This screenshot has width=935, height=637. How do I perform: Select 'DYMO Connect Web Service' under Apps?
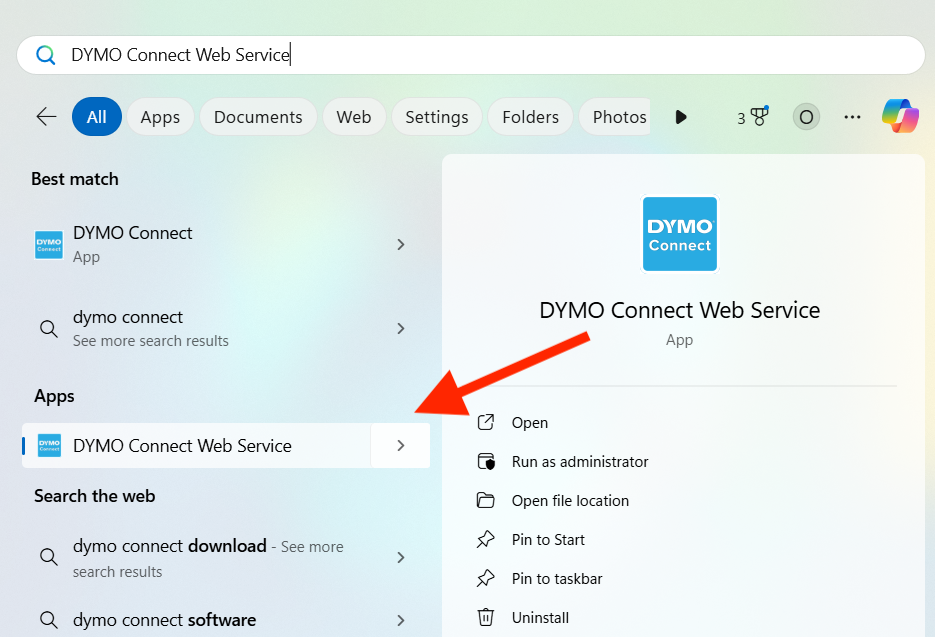tap(197, 446)
